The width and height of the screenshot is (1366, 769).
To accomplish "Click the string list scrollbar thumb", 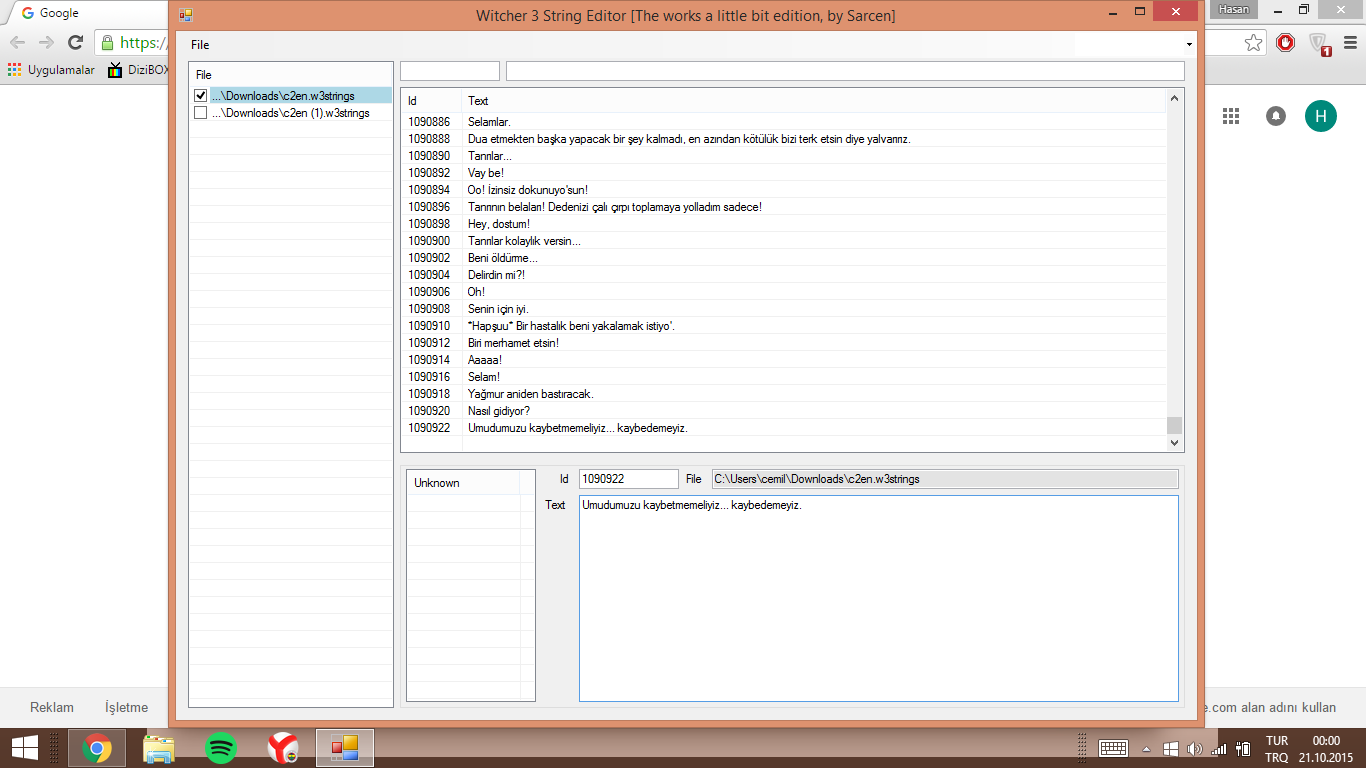I will pyautogui.click(x=1175, y=425).
